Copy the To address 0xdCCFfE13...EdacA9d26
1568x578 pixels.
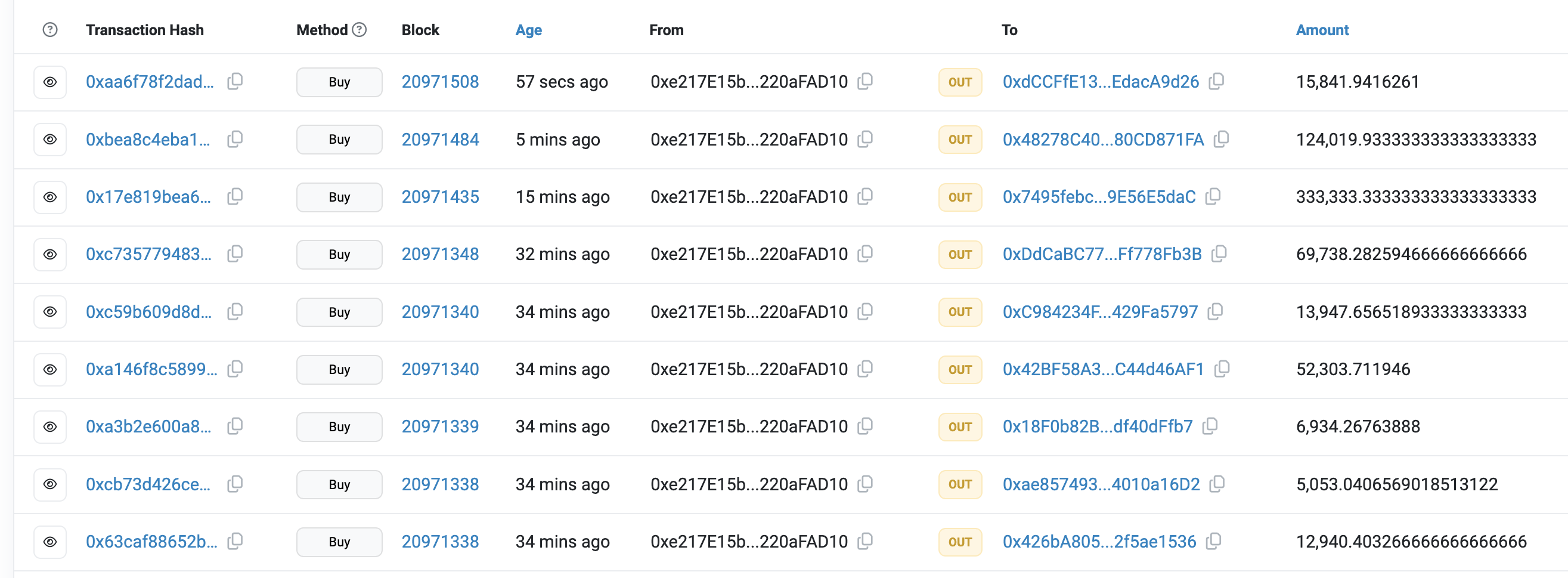[1217, 82]
